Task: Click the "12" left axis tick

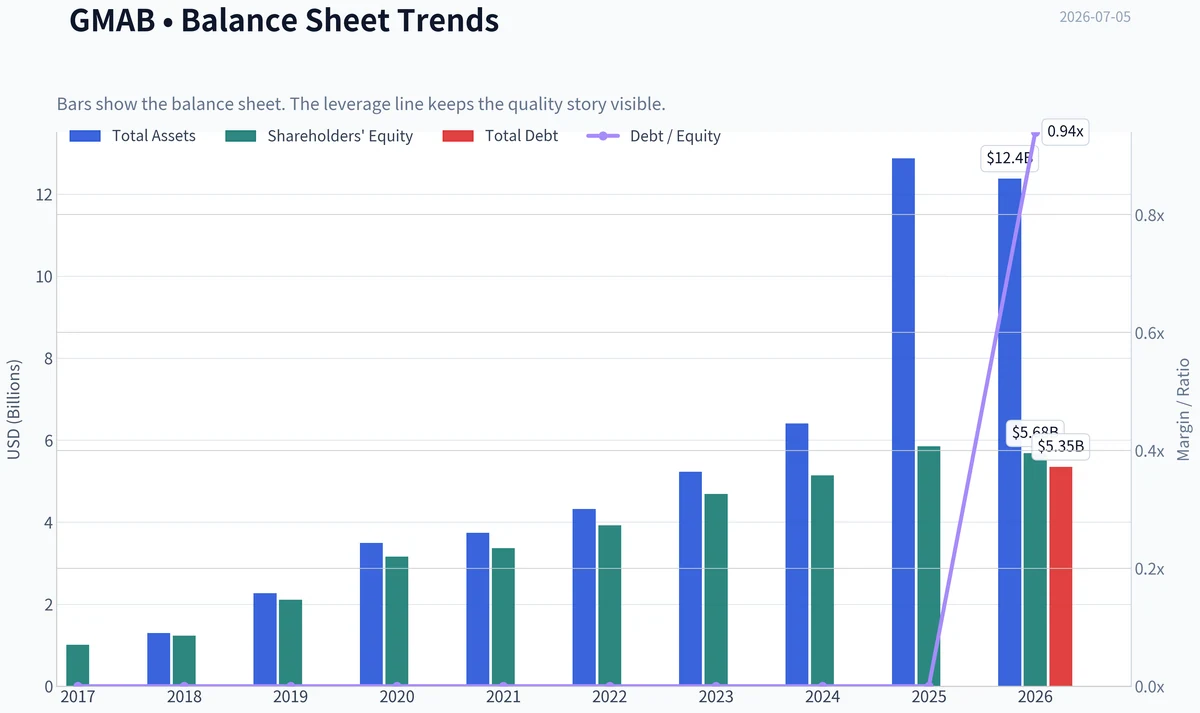Action: point(44,194)
